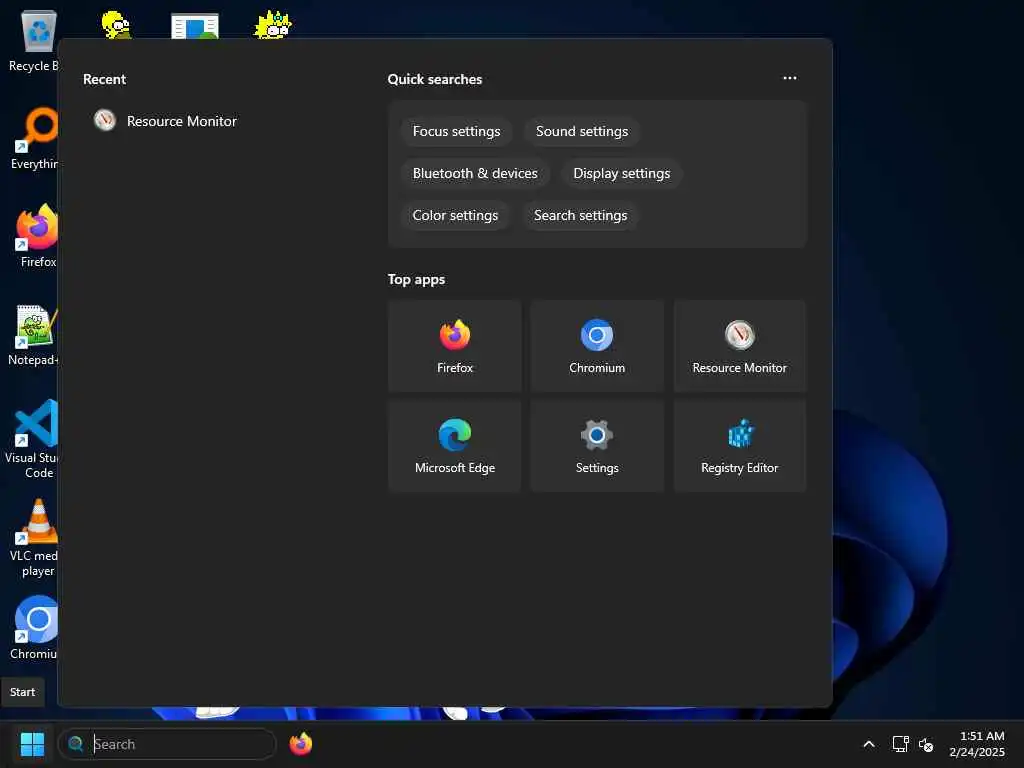Image resolution: width=1024 pixels, height=768 pixels.
Task: Open Focus settings quick search
Action: click(x=456, y=131)
